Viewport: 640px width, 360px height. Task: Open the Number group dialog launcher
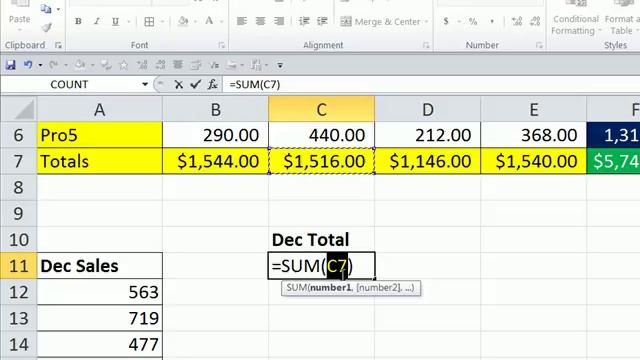(x=539, y=45)
